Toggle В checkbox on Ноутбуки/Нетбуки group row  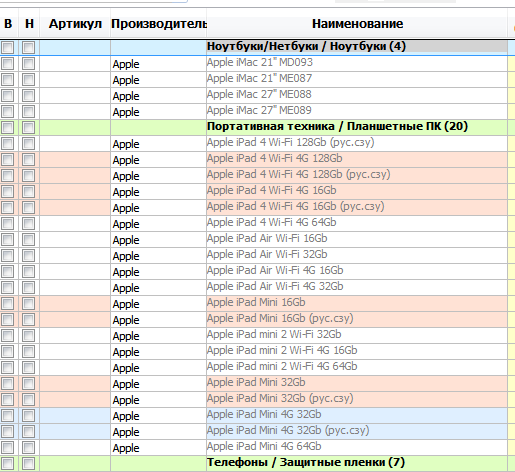[7, 47]
